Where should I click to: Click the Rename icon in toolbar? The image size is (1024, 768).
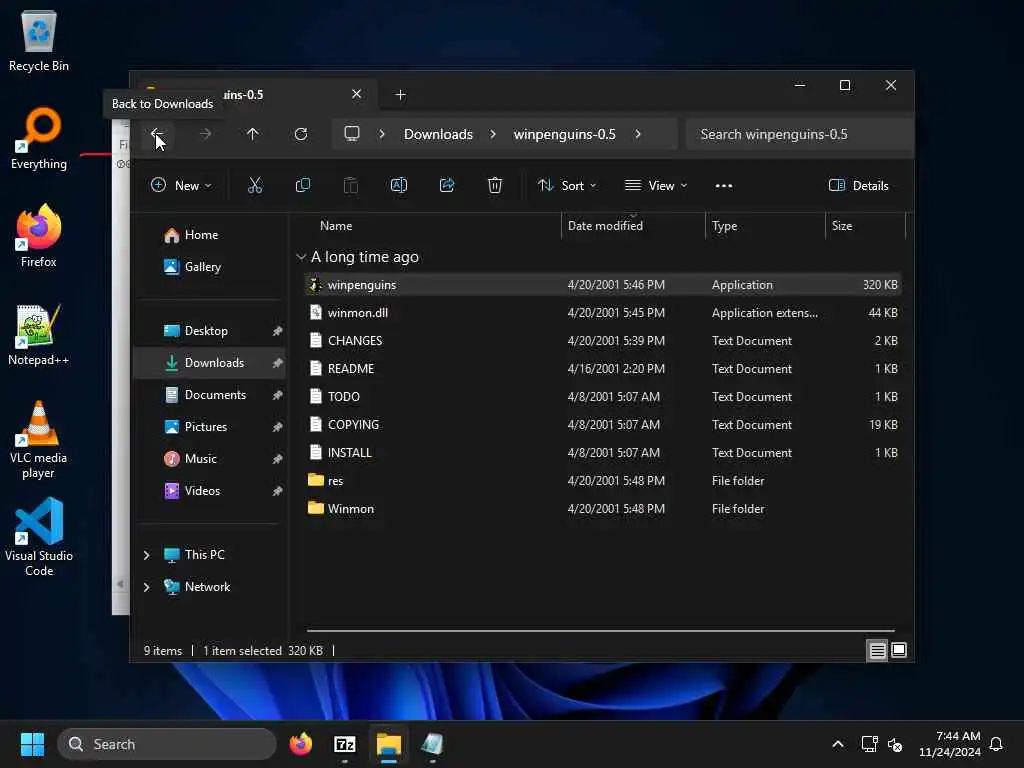pyautogui.click(x=399, y=185)
